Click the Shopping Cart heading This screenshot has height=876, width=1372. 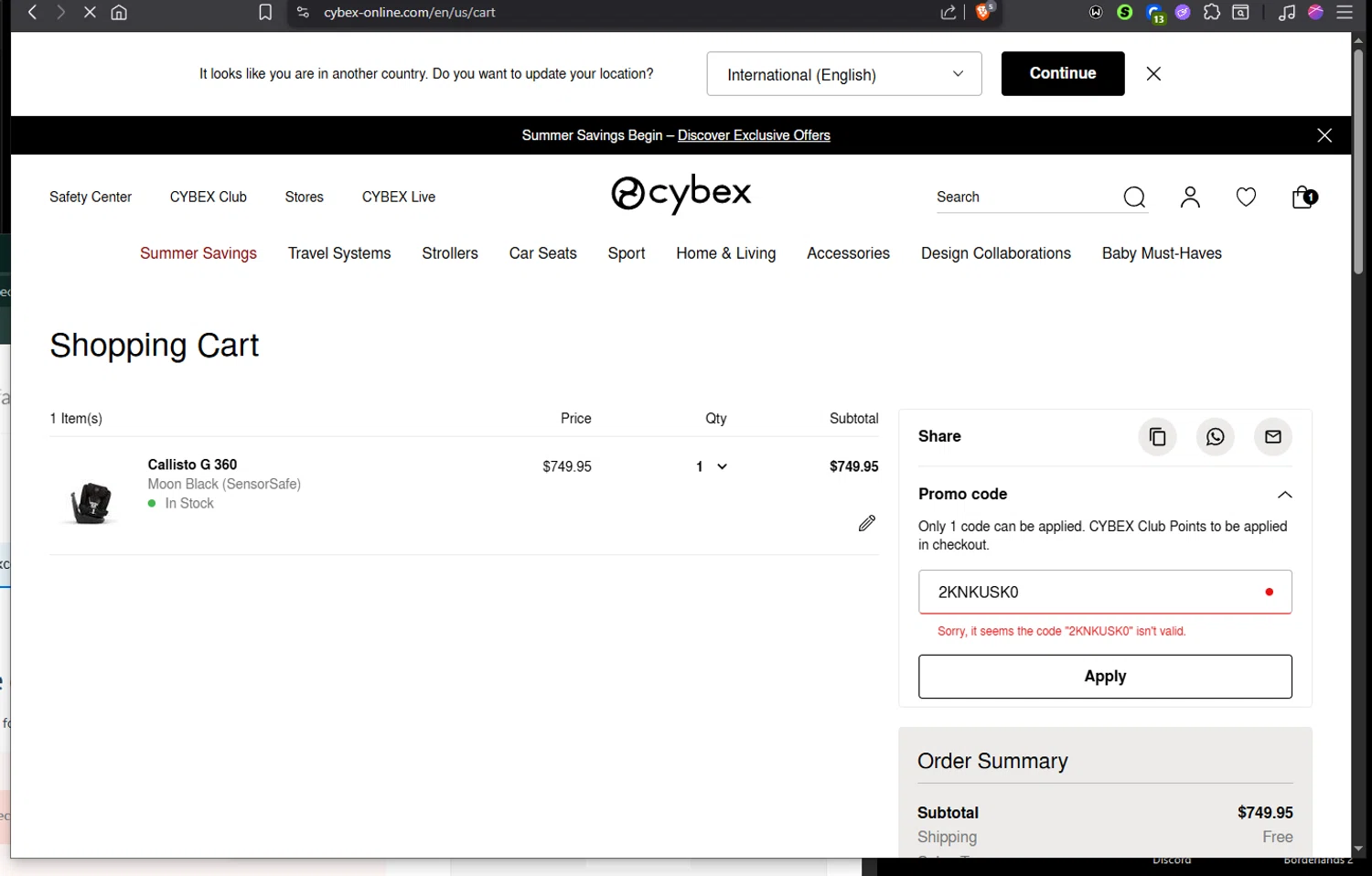[x=155, y=346]
